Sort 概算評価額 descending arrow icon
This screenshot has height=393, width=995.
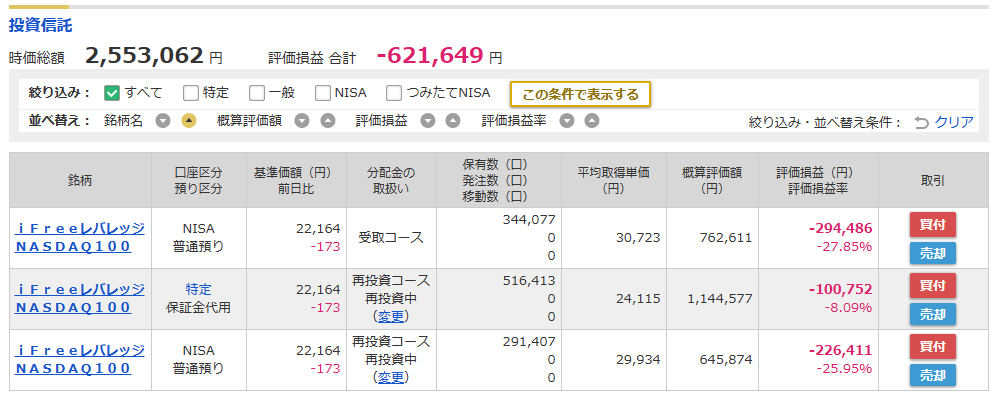tap(302, 121)
